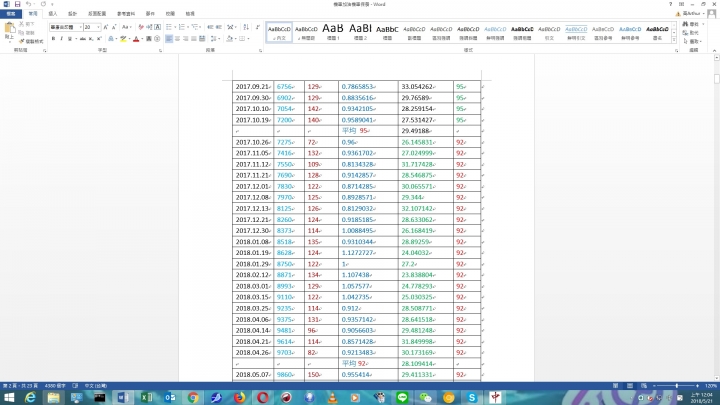Image resolution: width=720 pixels, height=405 pixels.
Task: Open the font name dropdown
Action: 80,27
